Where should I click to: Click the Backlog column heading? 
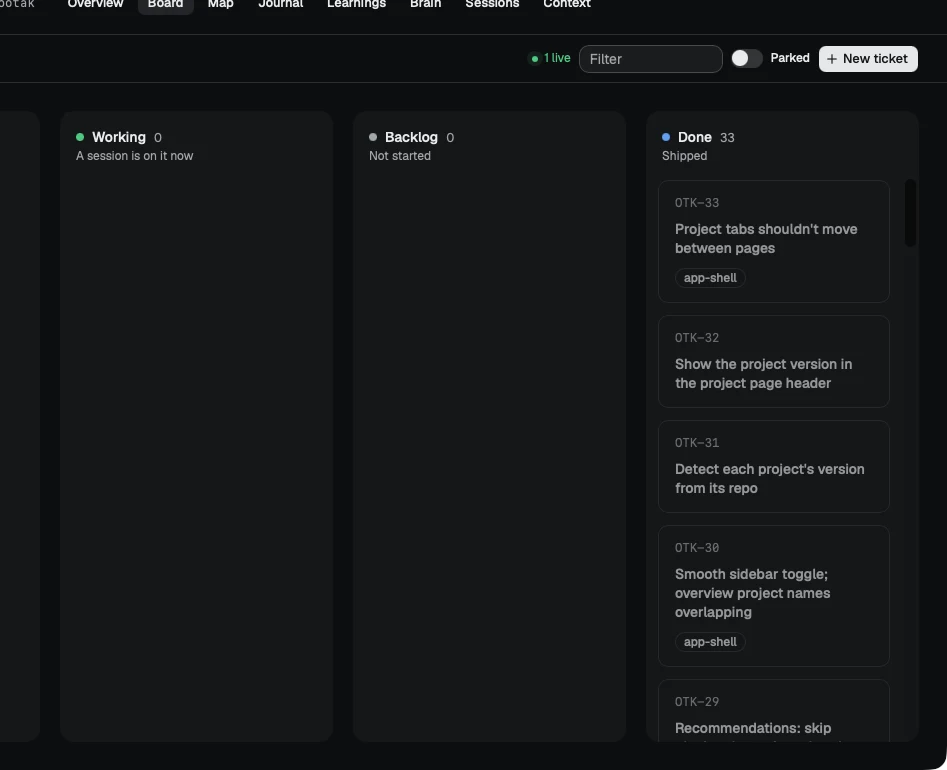(411, 137)
